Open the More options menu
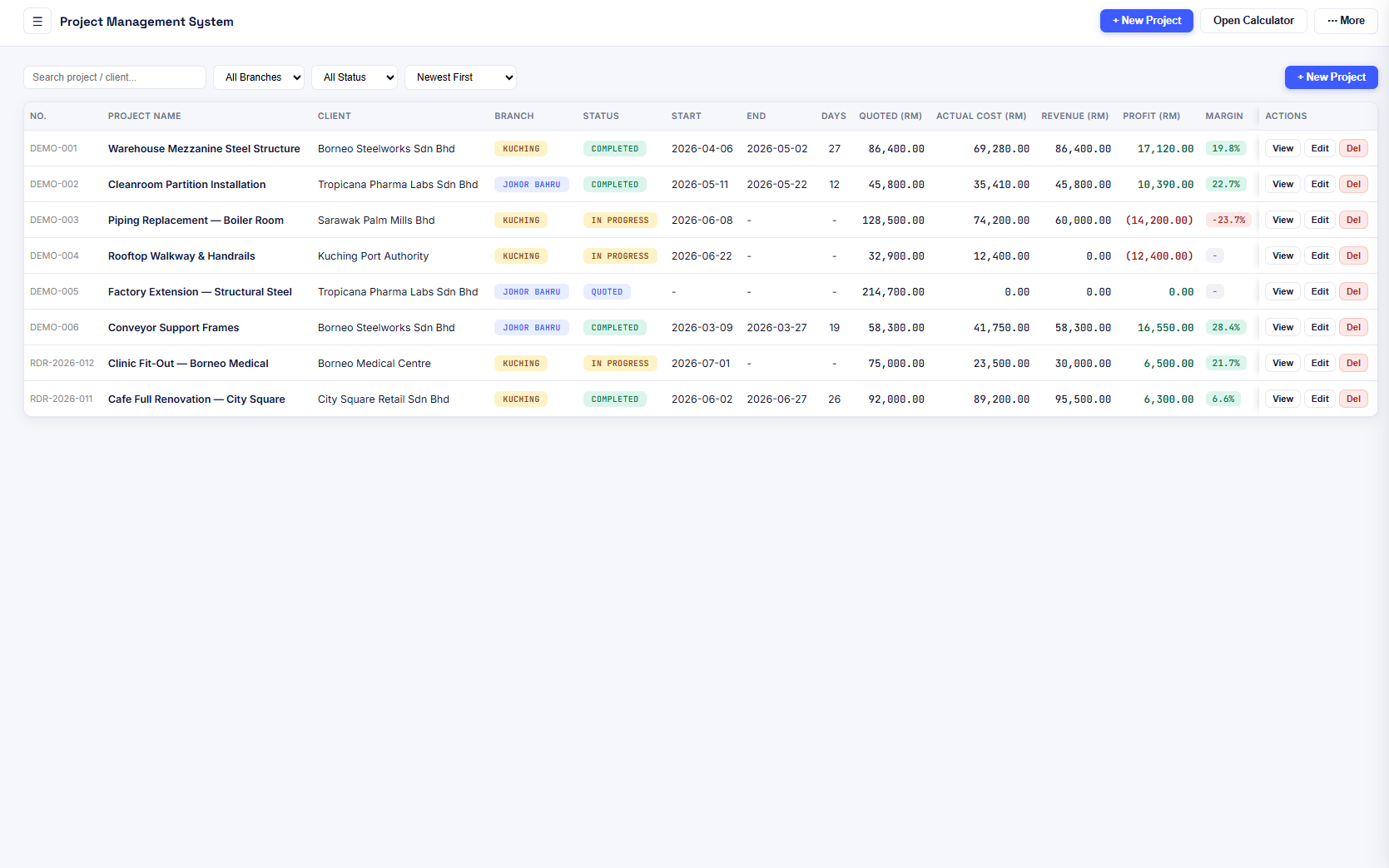 (x=1345, y=21)
